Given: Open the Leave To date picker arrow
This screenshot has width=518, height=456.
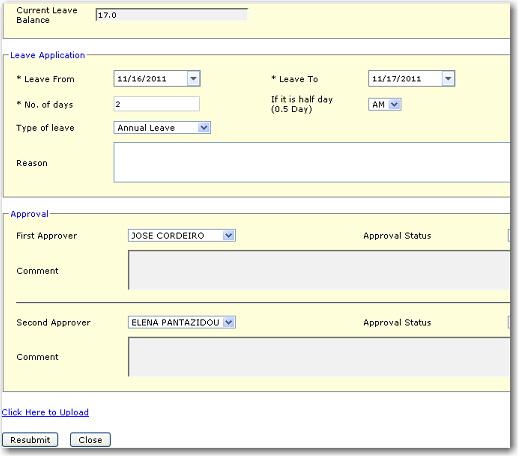Looking at the screenshot, I should point(448,79).
